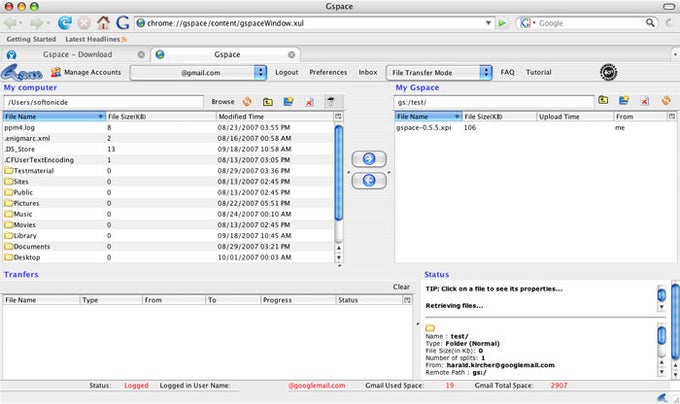Create a new folder in My Gspace

[624, 101]
